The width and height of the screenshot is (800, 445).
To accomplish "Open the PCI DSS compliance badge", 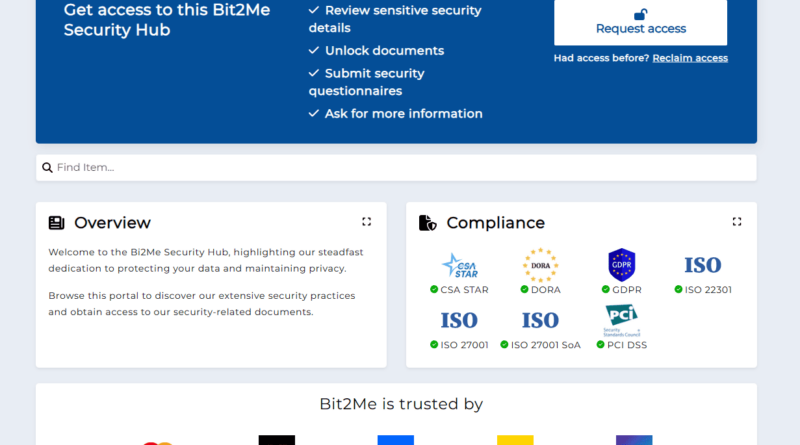I will coord(621,320).
